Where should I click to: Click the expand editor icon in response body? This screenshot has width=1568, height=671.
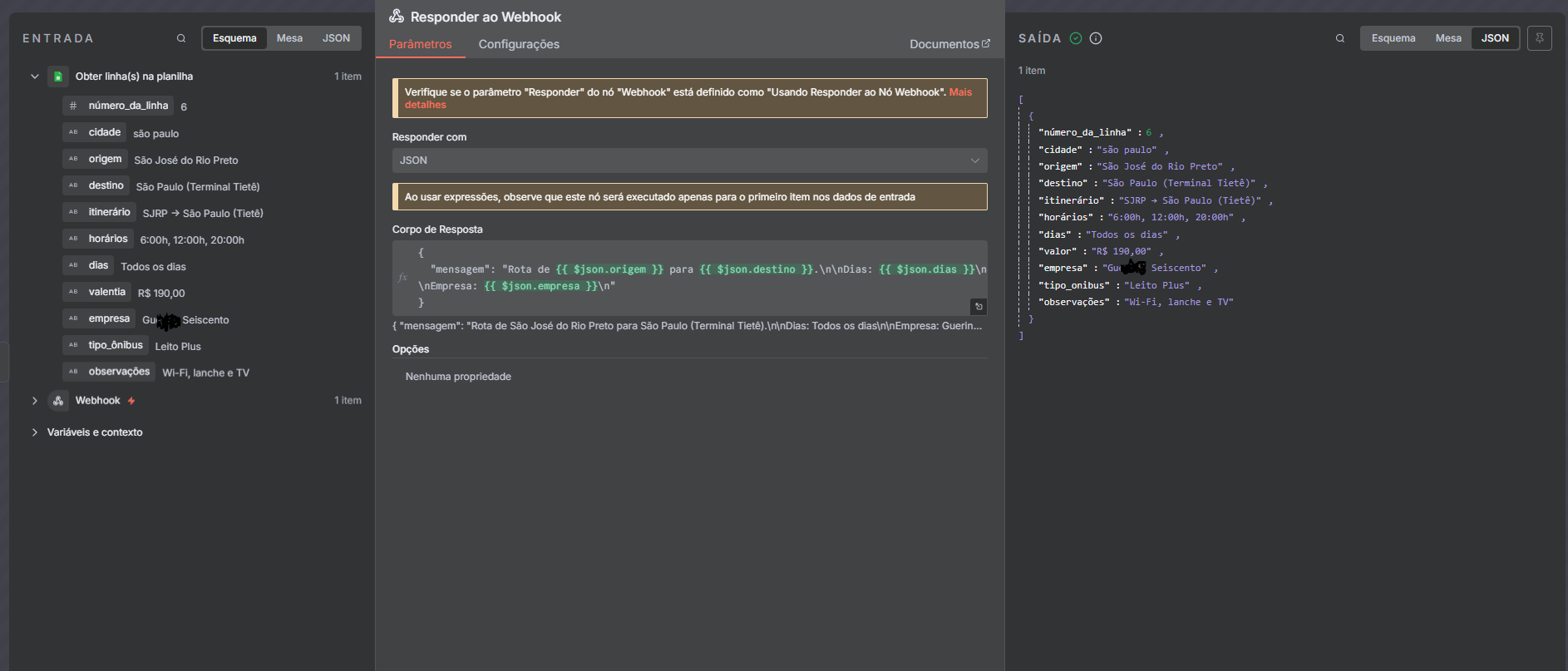[979, 307]
